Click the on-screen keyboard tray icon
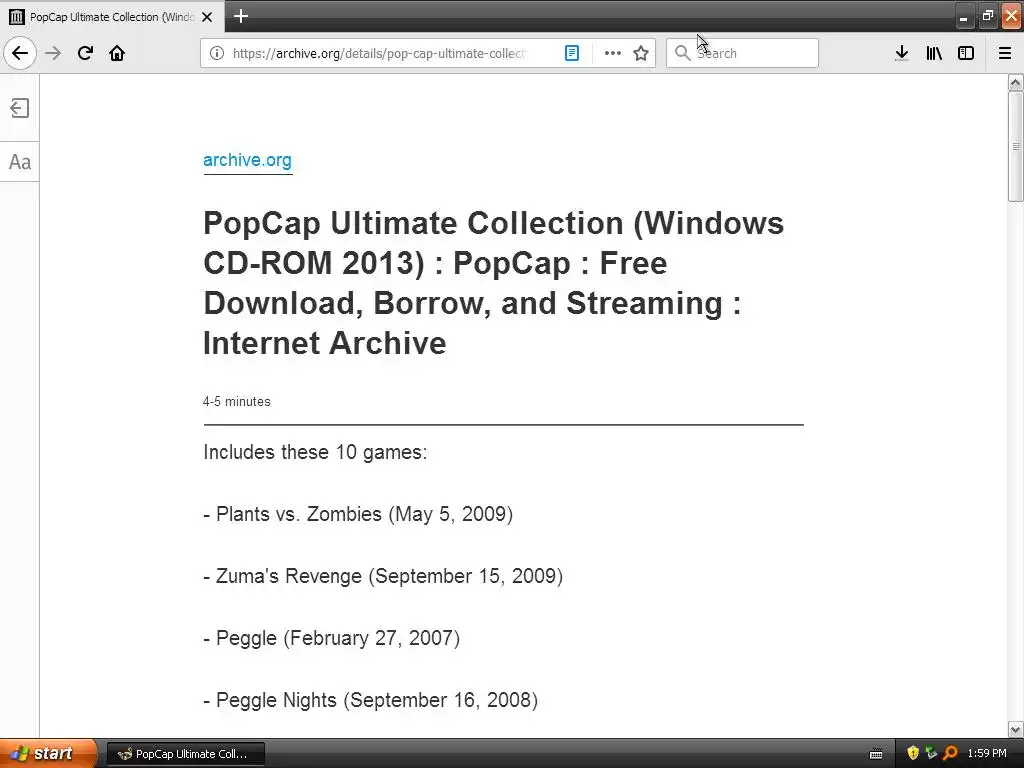This screenshot has width=1024, height=768. click(x=876, y=754)
